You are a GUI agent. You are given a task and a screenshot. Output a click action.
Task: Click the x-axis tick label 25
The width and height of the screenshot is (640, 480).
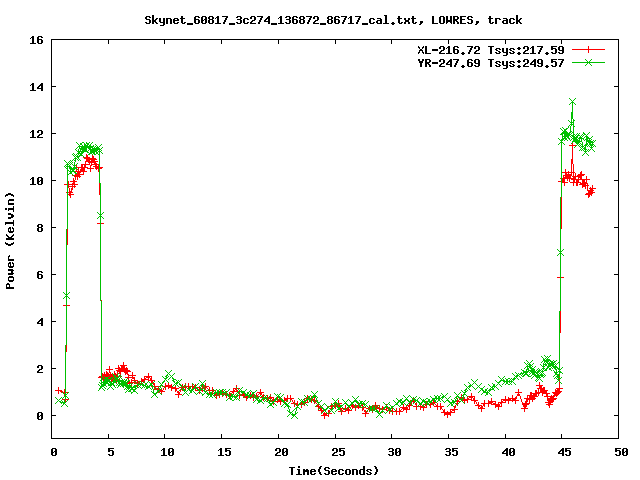(x=338, y=452)
